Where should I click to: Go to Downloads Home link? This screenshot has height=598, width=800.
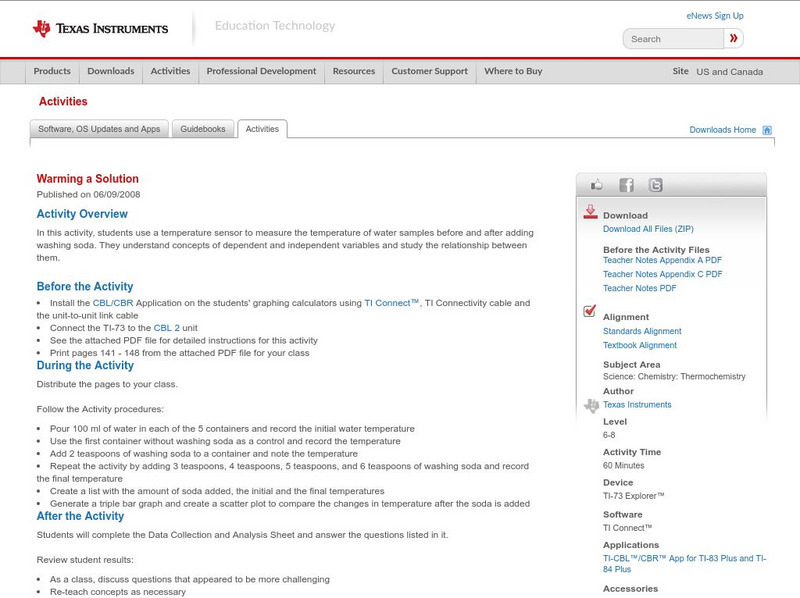[722, 130]
